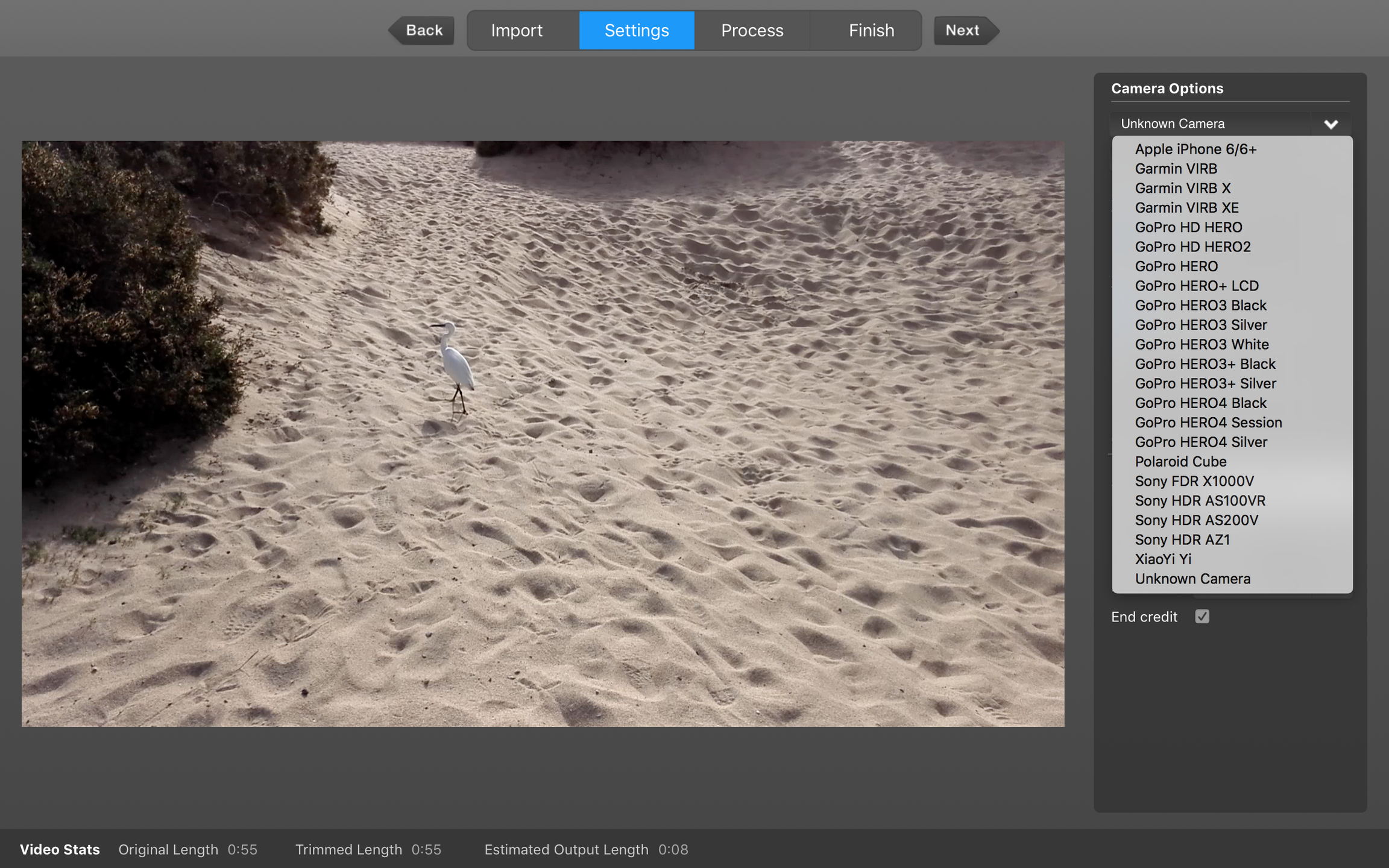This screenshot has height=868, width=1389.
Task: Select Sony FDR X1000V camera
Action: [1232, 481]
